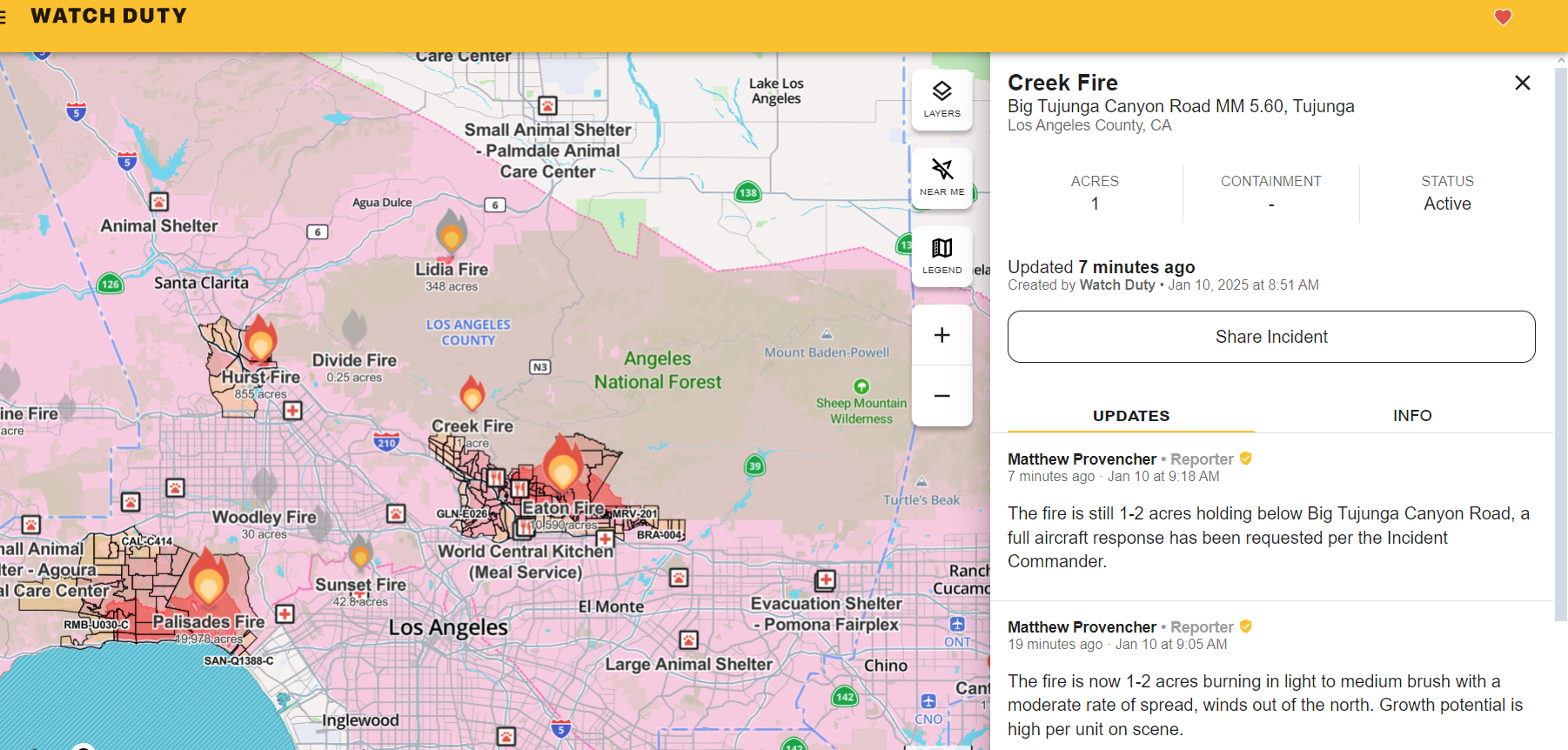
Task: Click Sheep Mountain Wilderness green marker
Action: point(861,386)
